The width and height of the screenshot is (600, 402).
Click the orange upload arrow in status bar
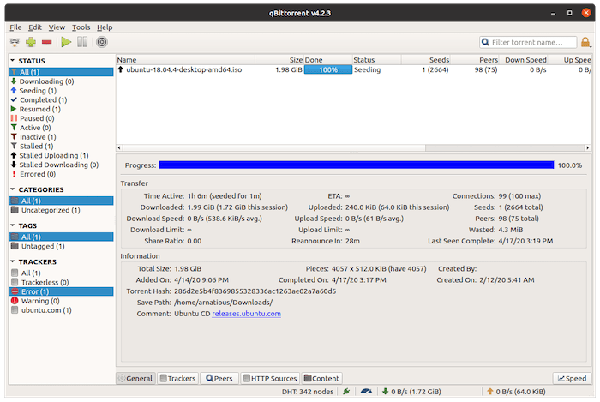(490, 391)
